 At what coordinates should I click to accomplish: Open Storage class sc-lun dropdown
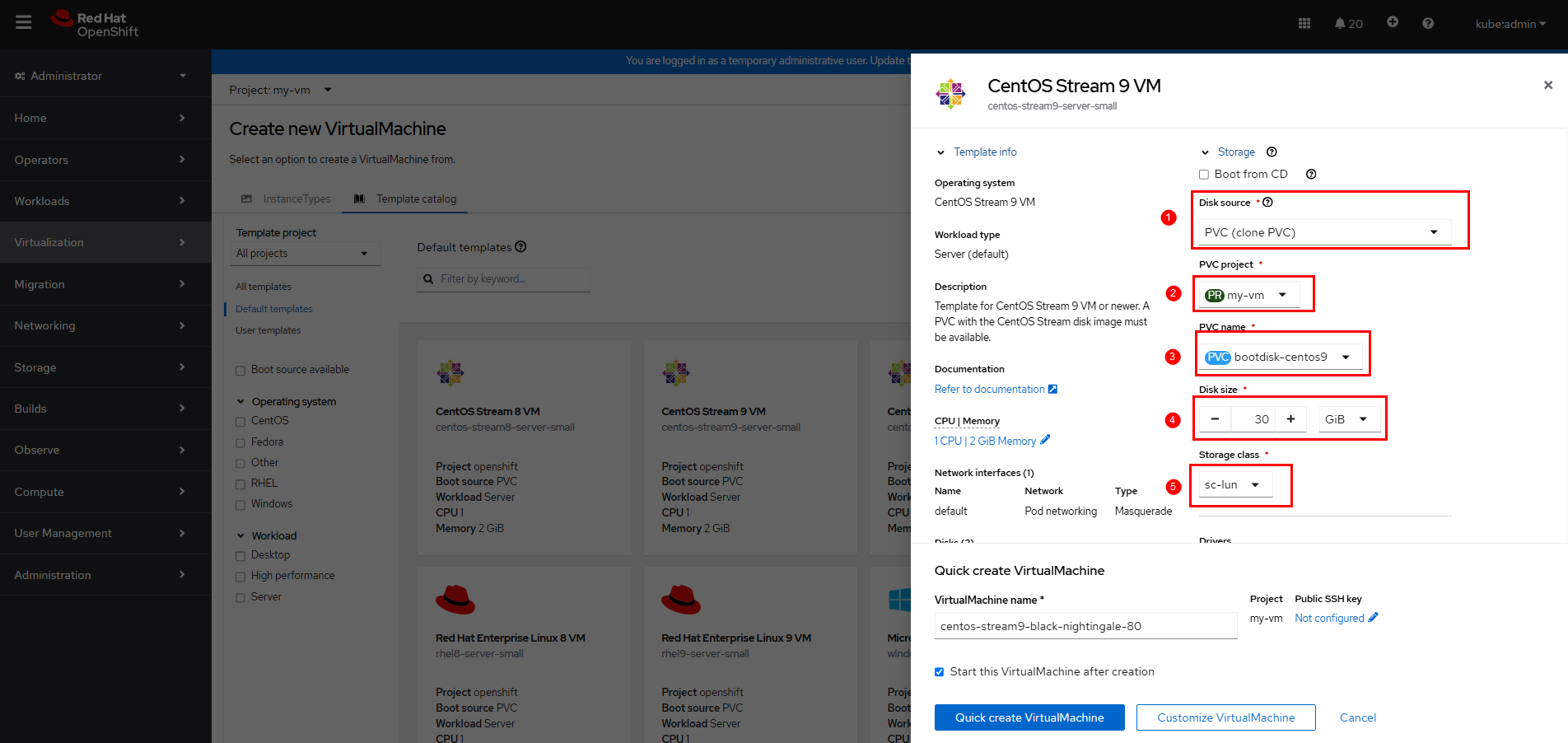pos(1235,484)
